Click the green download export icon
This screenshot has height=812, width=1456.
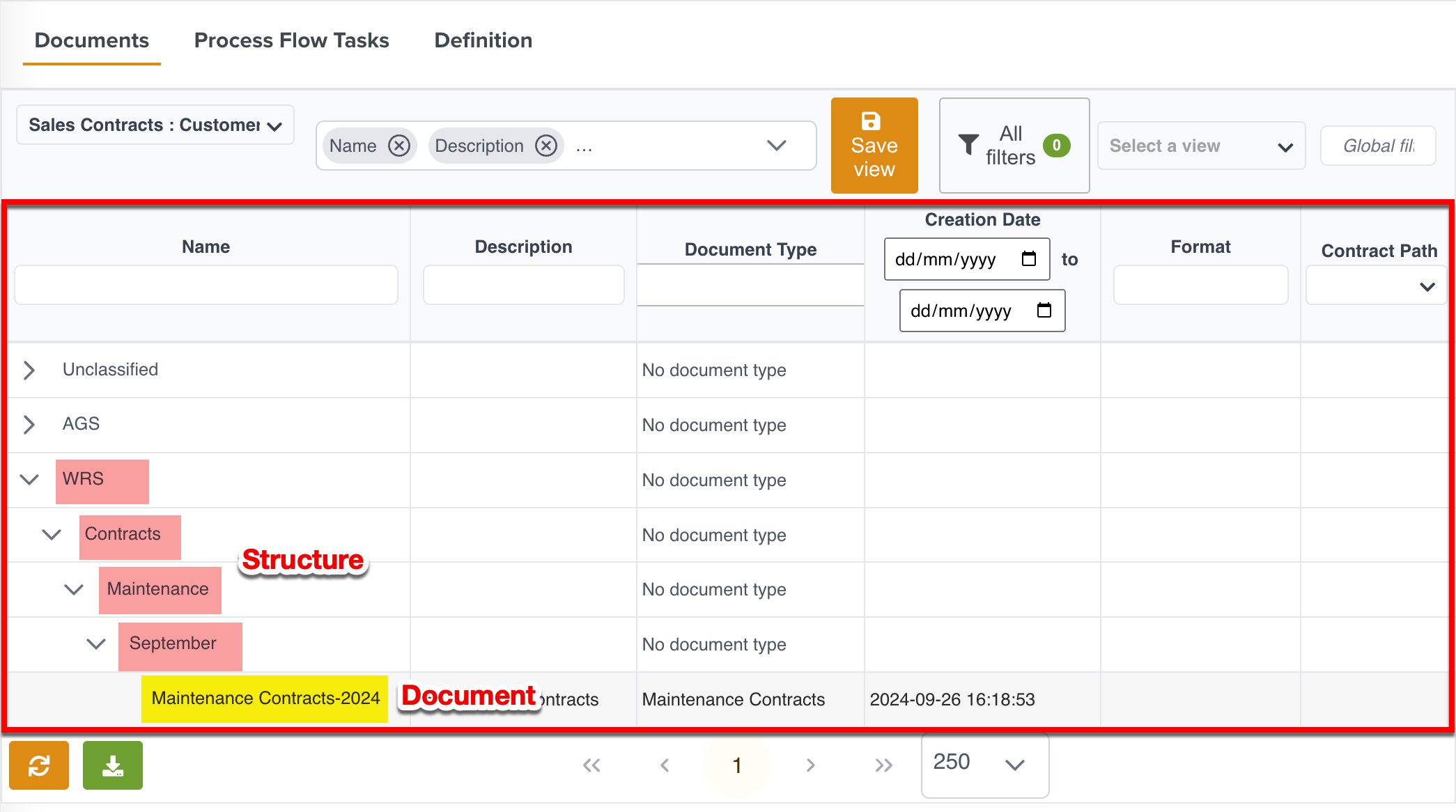[113, 765]
